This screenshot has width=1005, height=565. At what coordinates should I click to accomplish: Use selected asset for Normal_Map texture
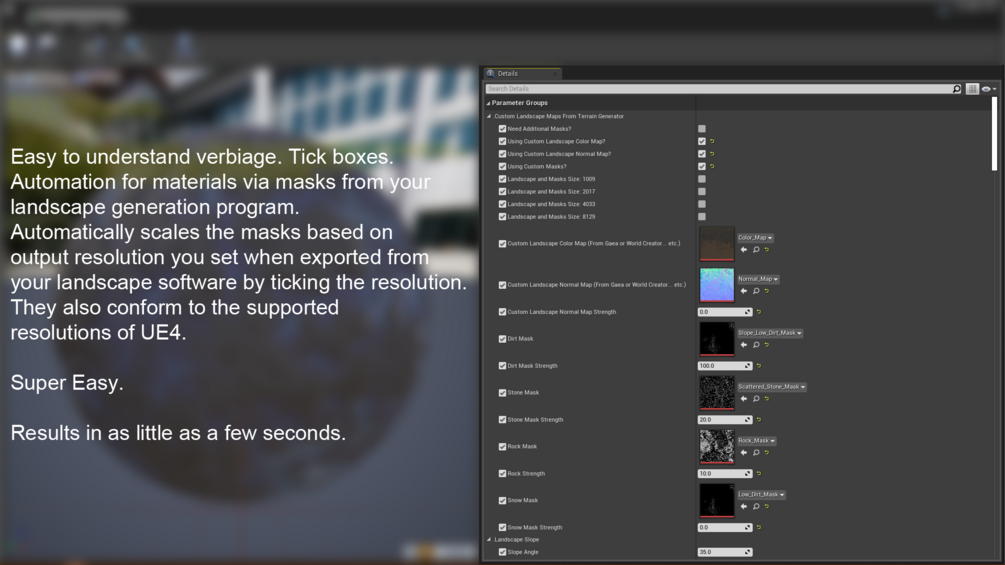[x=743, y=291]
